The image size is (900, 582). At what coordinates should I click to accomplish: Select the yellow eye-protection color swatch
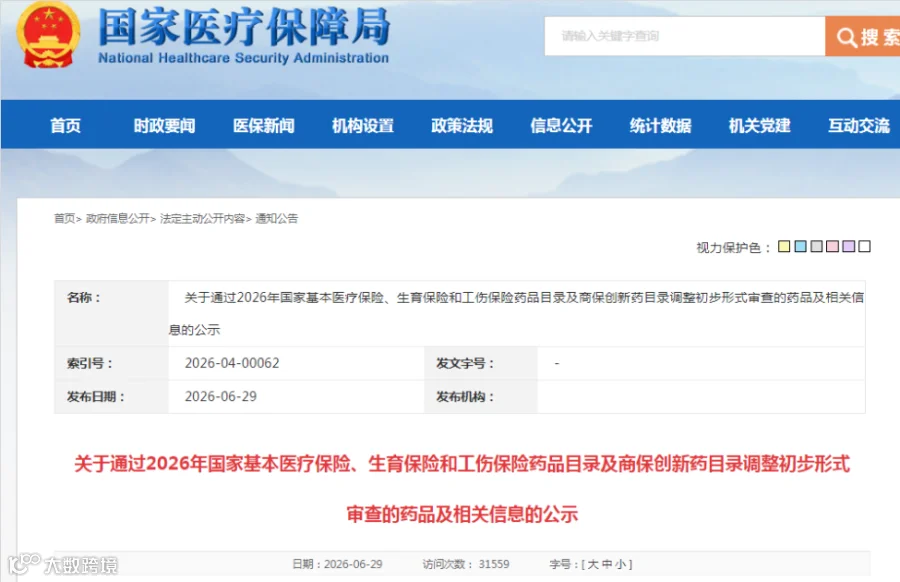point(784,246)
